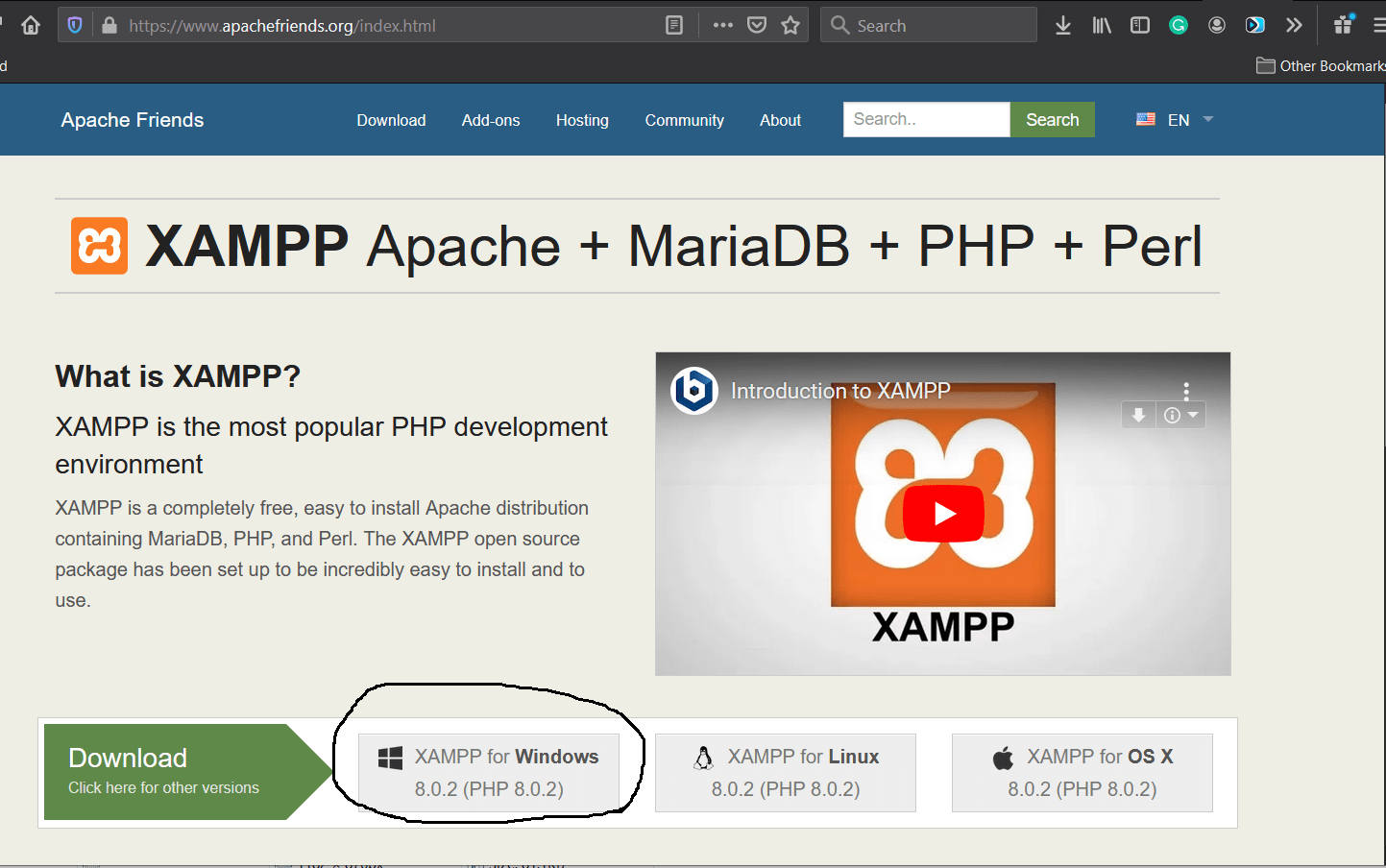Open the Community navigation item
This screenshot has height=868, width=1386.
coord(685,120)
